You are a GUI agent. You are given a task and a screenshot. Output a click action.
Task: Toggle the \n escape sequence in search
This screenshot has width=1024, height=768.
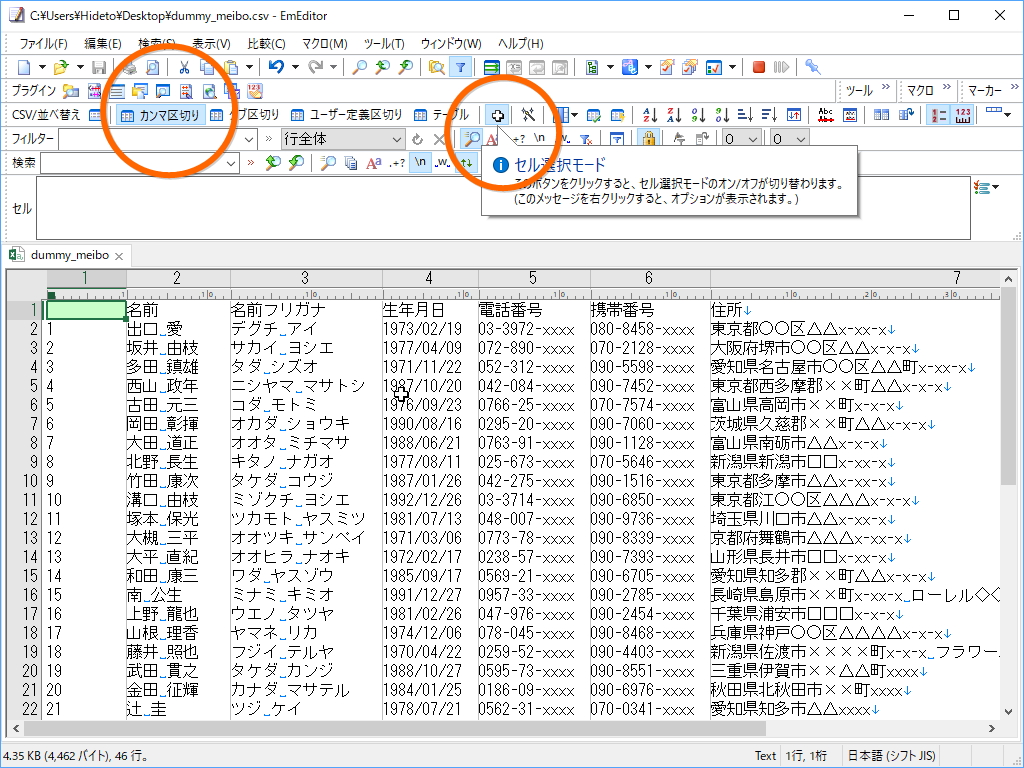pos(419,162)
